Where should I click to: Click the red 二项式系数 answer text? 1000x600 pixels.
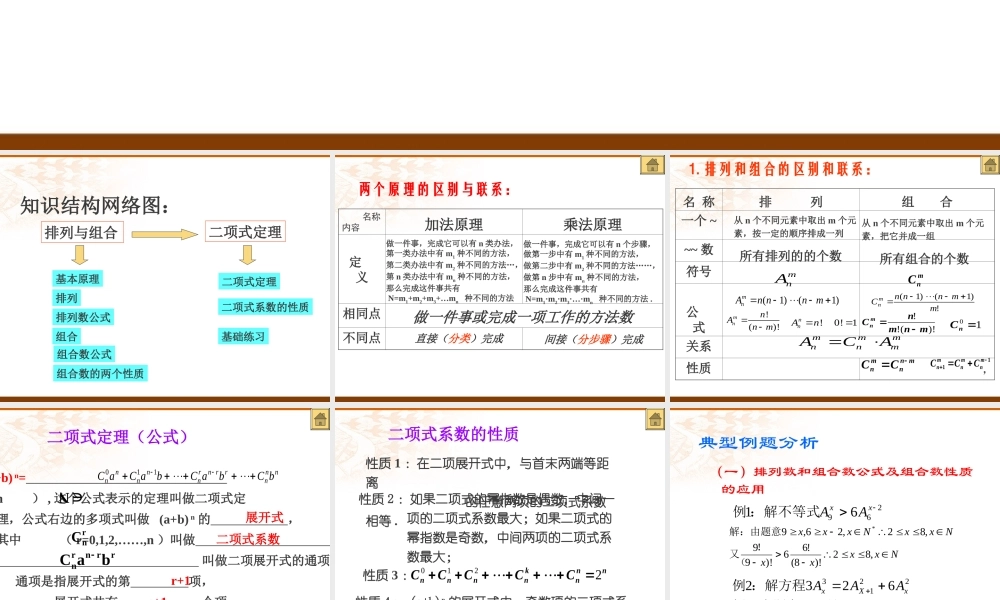click(247, 539)
